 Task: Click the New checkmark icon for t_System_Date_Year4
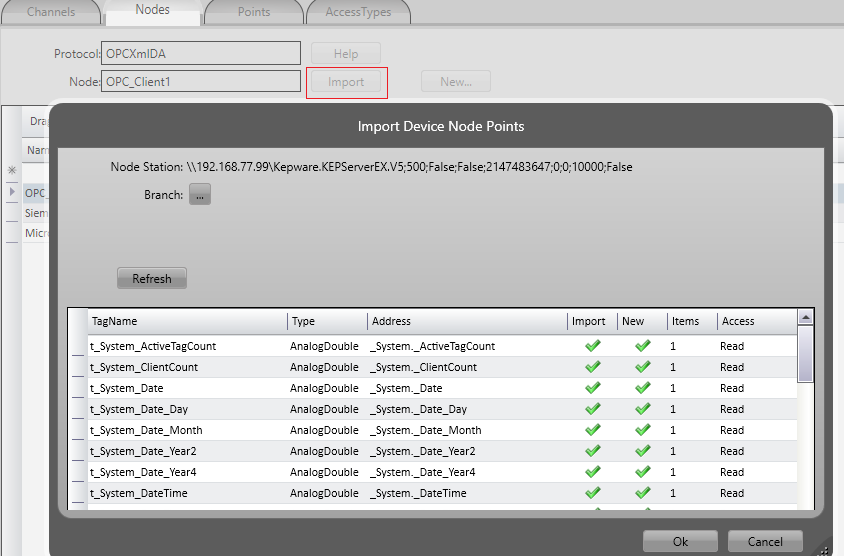pyautogui.click(x=642, y=472)
